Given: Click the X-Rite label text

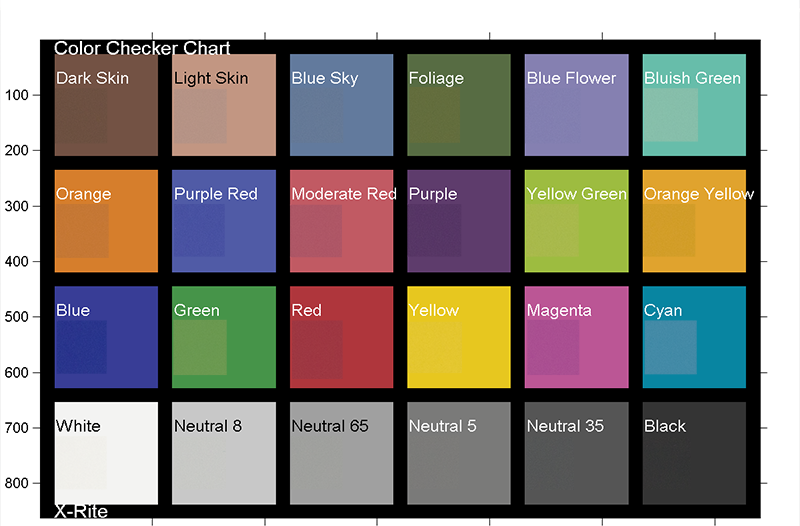Looking at the screenshot, I should (81, 511).
